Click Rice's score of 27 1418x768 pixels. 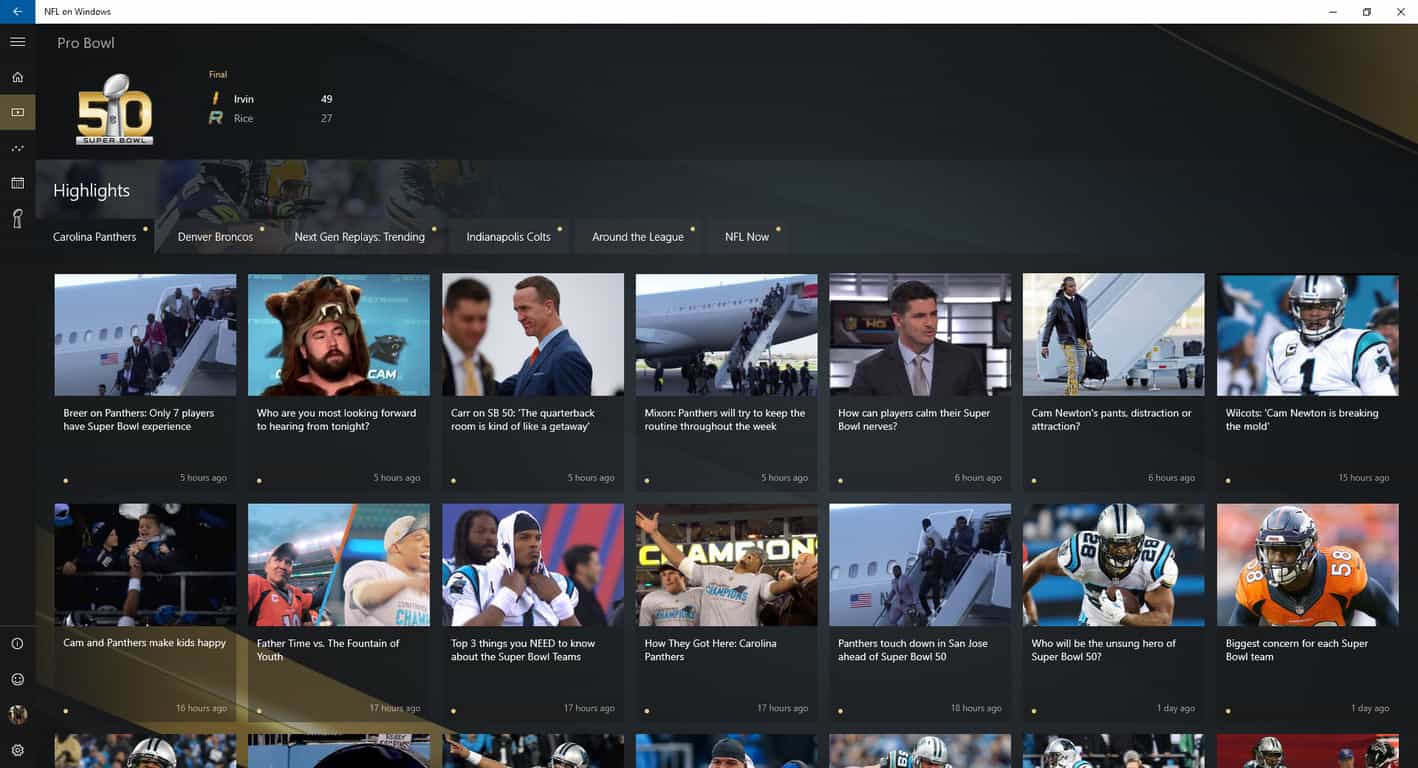pos(327,118)
